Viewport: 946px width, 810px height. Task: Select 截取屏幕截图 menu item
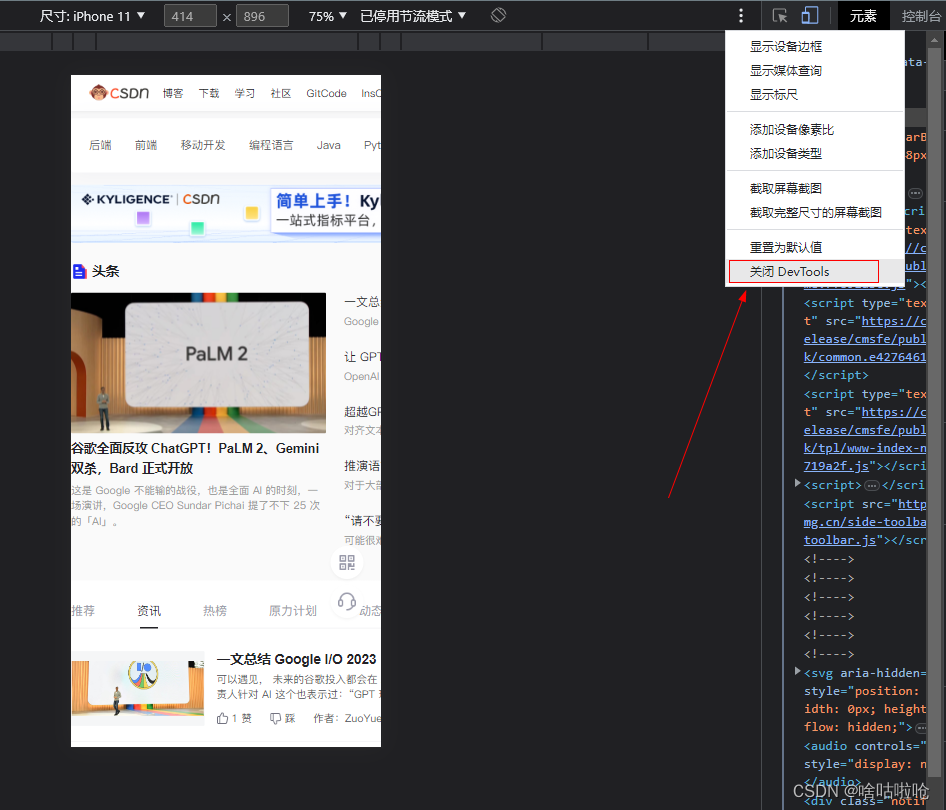point(814,189)
